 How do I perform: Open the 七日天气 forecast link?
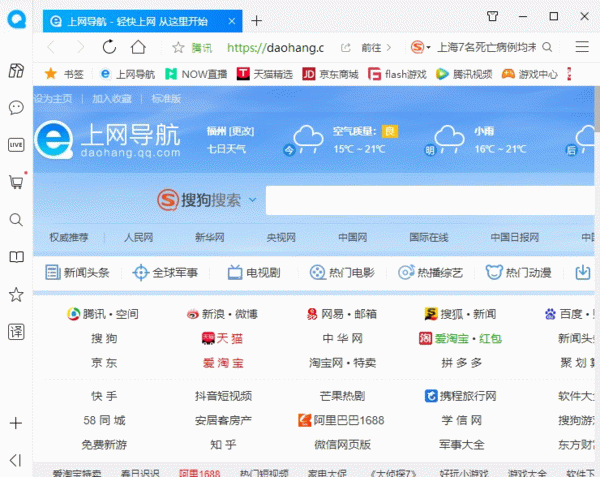tap(226, 149)
